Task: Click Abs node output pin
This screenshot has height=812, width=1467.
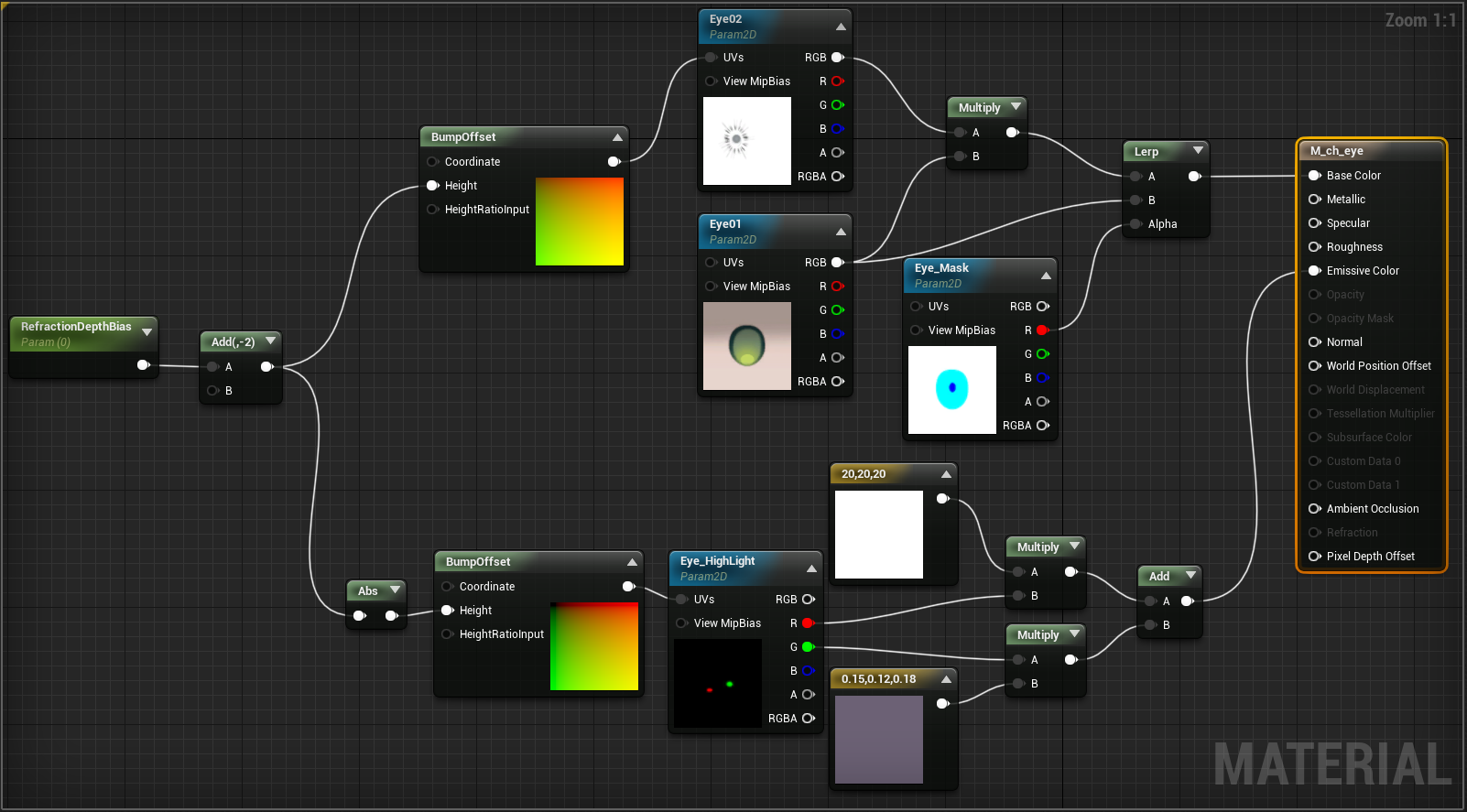Action: pyautogui.click(x=392, y=616)
